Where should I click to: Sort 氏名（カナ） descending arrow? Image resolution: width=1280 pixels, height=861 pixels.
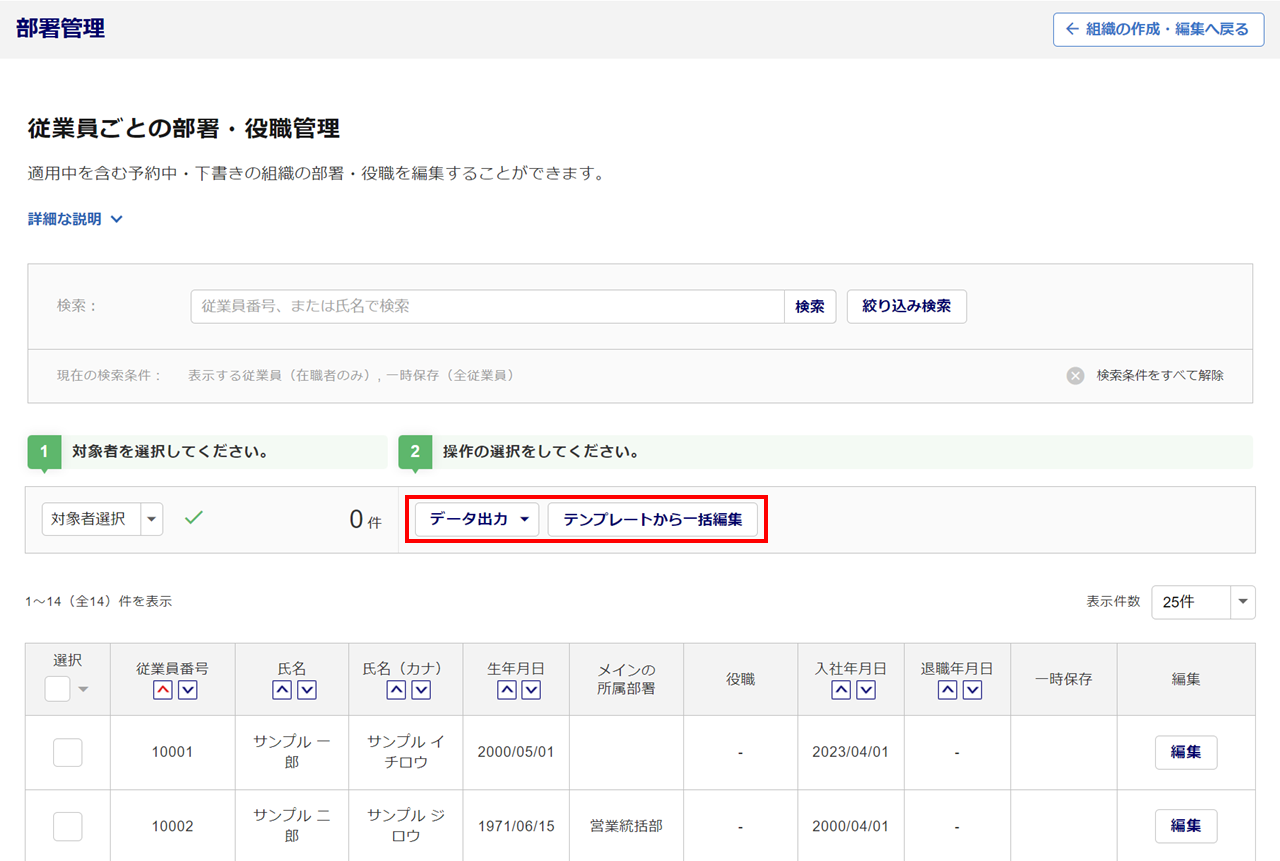pos(421,690)
